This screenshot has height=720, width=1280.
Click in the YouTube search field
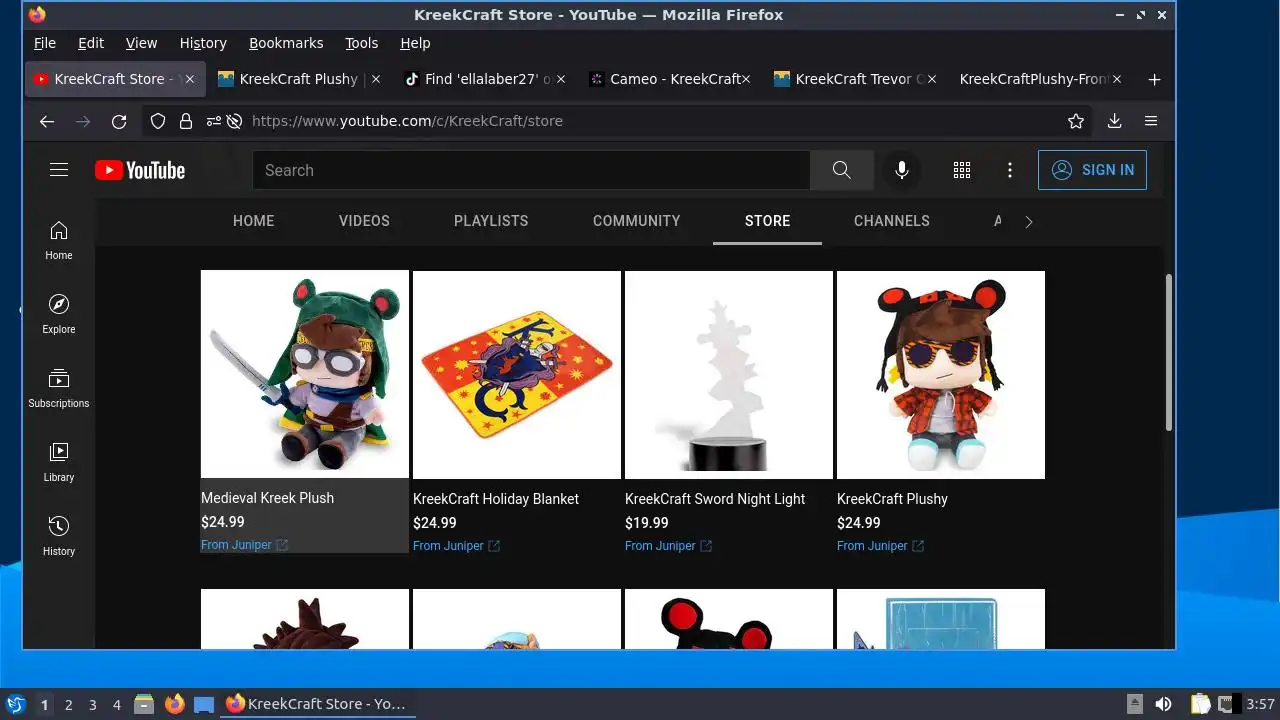pyautogui.click(x=531, y=170)
